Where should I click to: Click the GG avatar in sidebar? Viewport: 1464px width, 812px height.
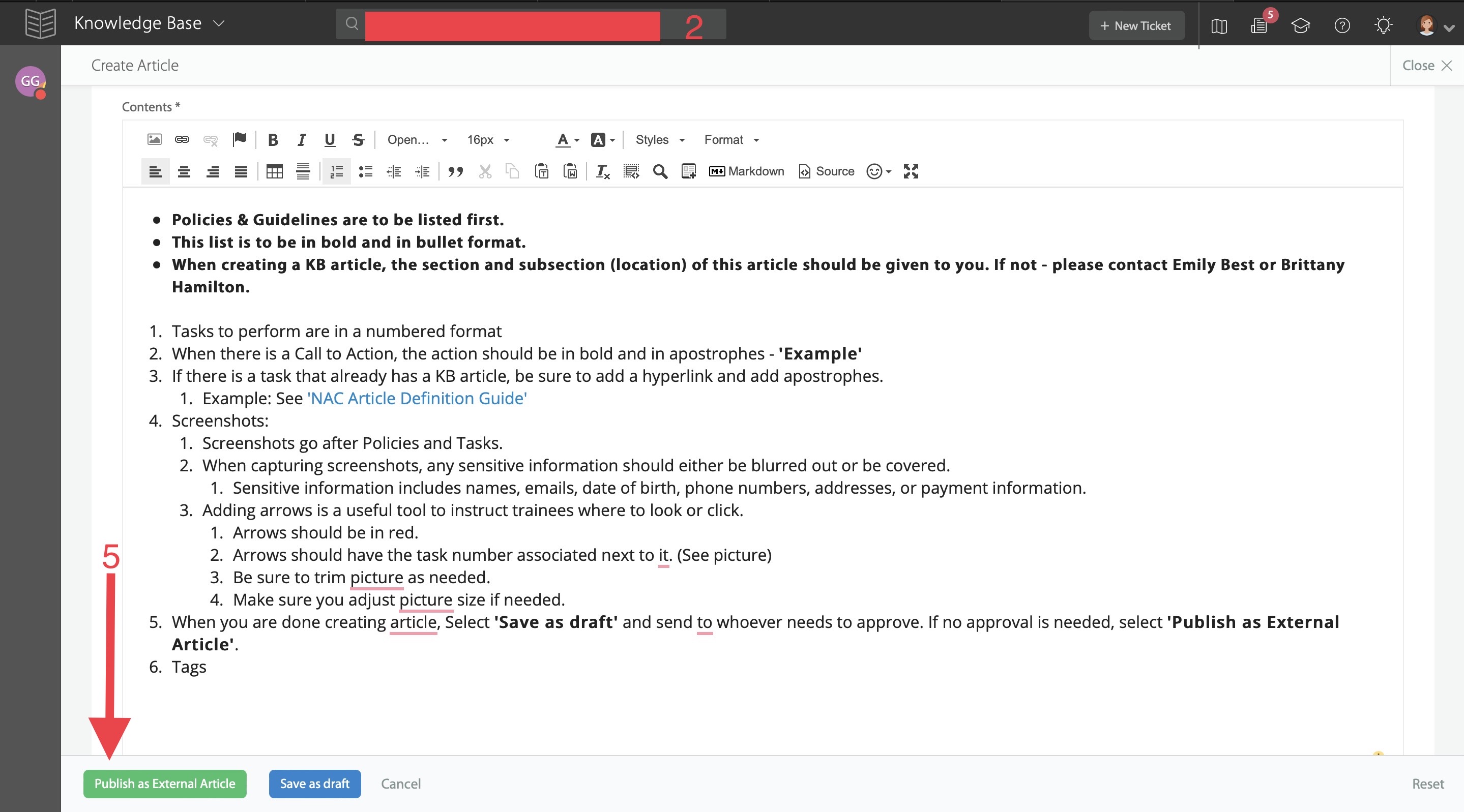click(30, 81)
